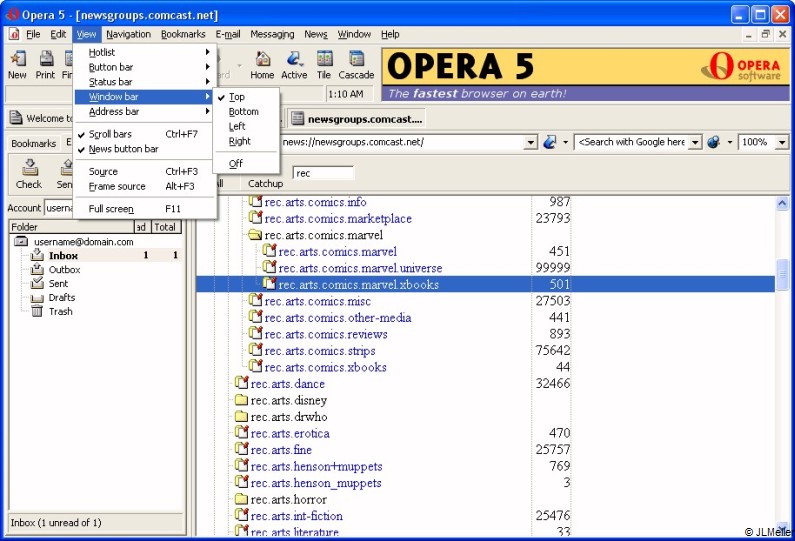
Task: Click the globe icon beside search field
Action: point(713,142)
